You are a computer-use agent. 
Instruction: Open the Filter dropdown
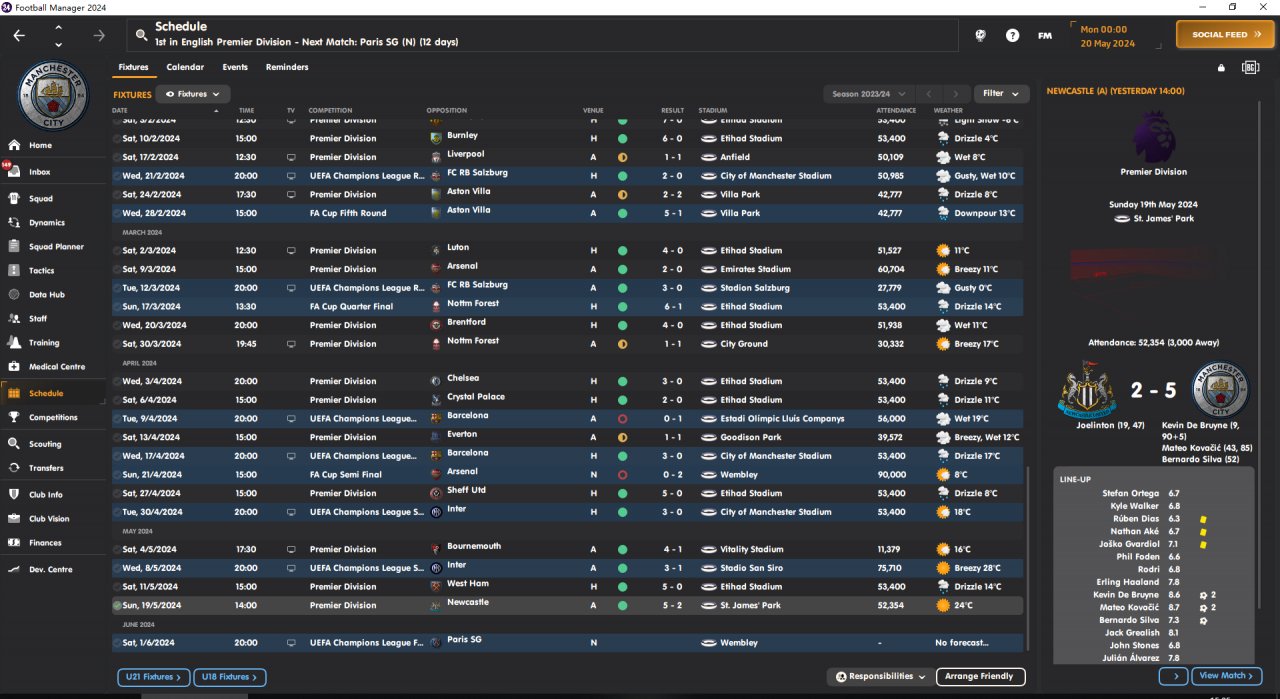tap(1001, 94)
